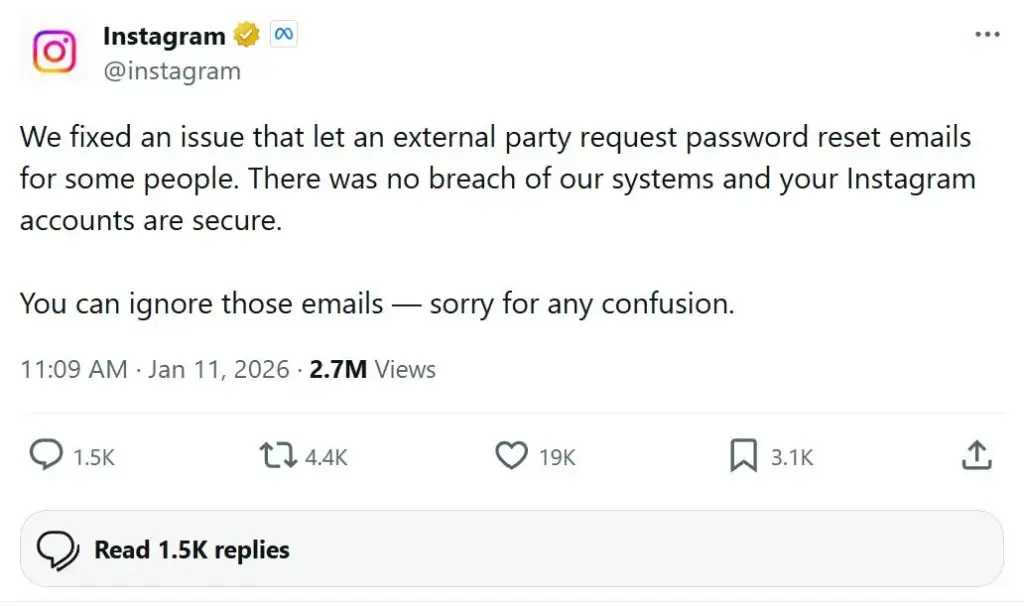This screenshot has width=1024, height=607.
Task: Click the 19K likes count
Action: pyautogui.click(x=557, y=458)
